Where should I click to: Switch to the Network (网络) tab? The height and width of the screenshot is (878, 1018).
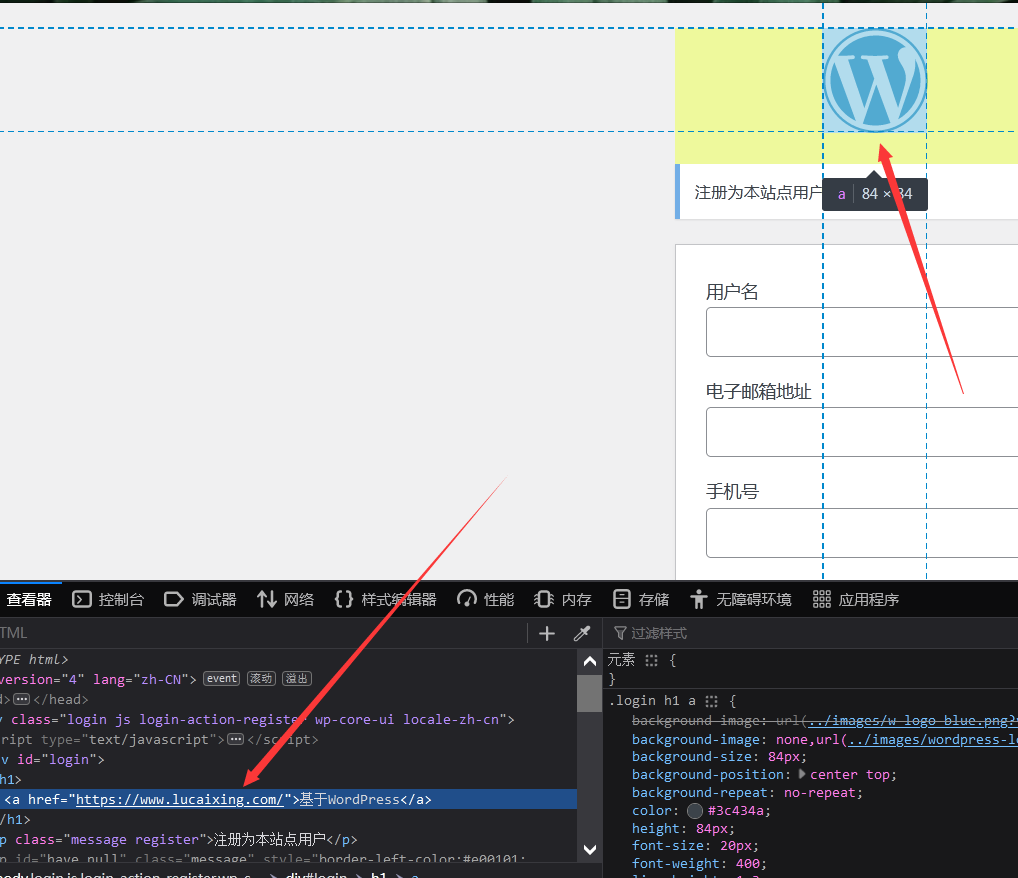click(x=286, y=599)
